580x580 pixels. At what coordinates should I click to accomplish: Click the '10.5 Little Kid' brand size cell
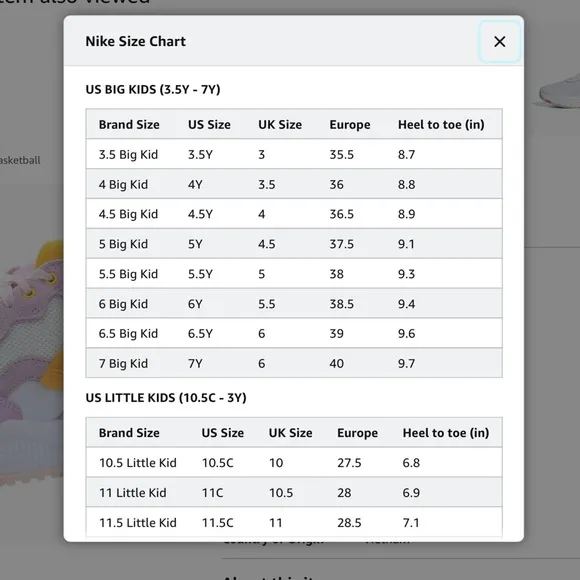tap(138, 462)
